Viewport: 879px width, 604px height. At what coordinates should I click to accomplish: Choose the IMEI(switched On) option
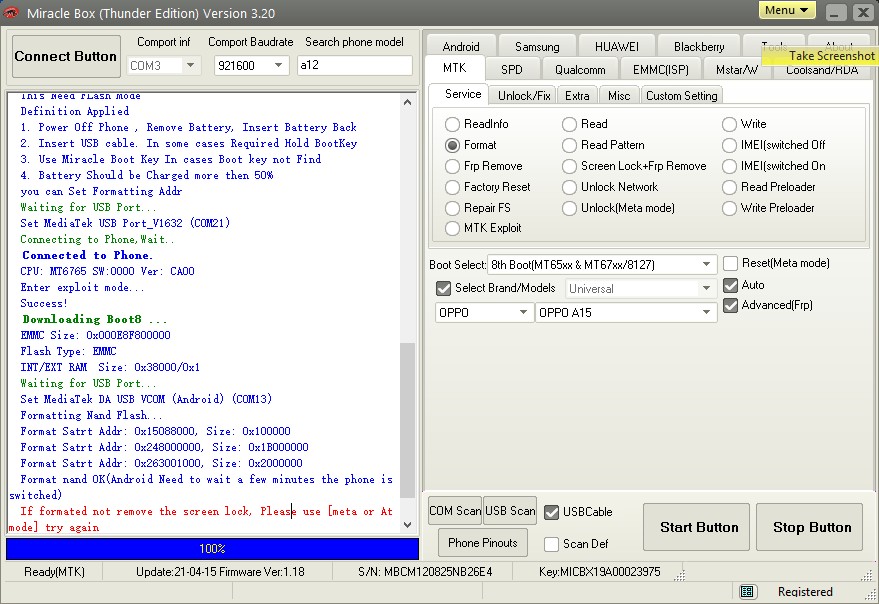pyautogui.click(x=774, y=167)
